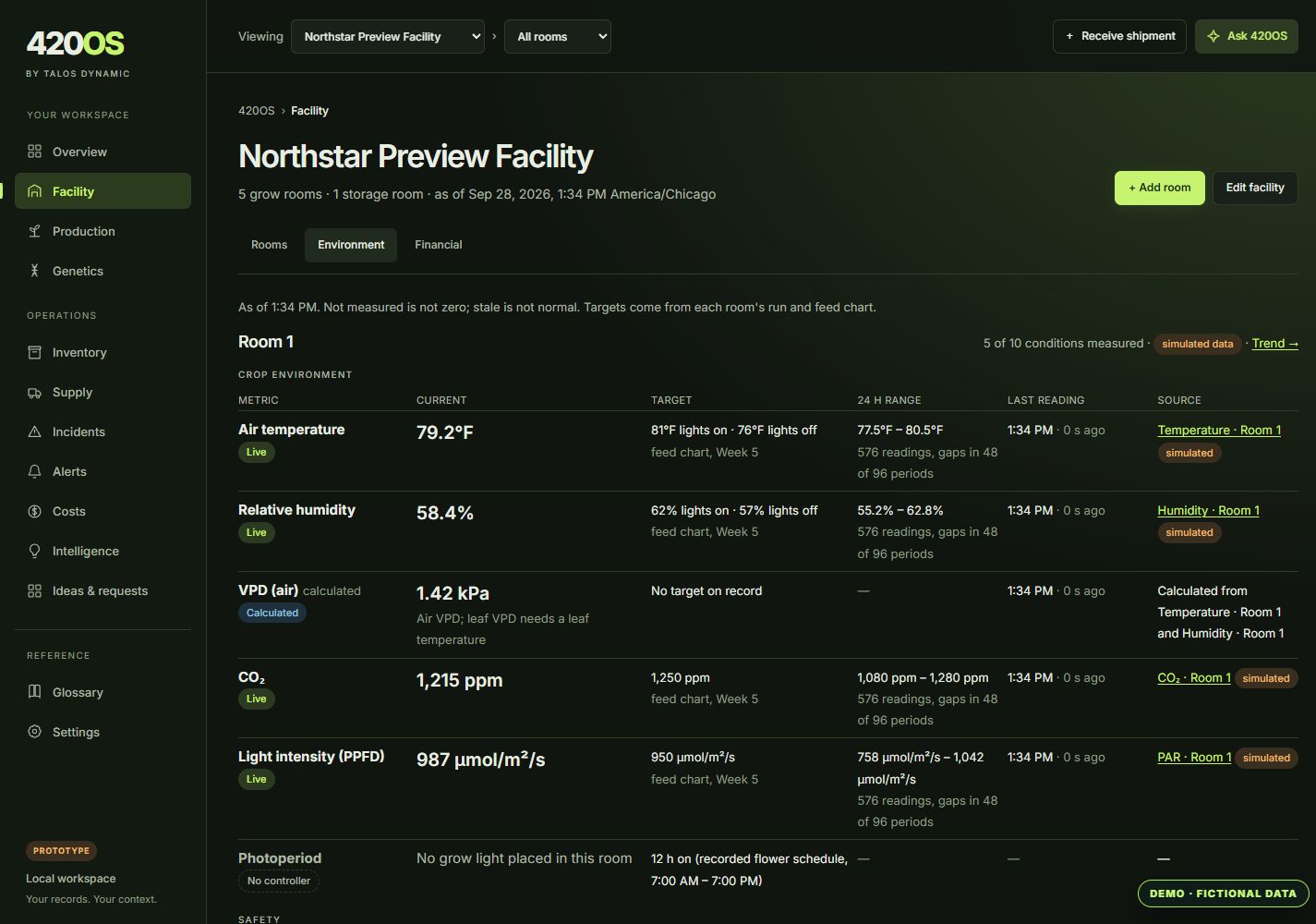Open the Temperature · Room 1 source link
This screenshot has height=924, width=1316.
click(x=1219, y=431)
